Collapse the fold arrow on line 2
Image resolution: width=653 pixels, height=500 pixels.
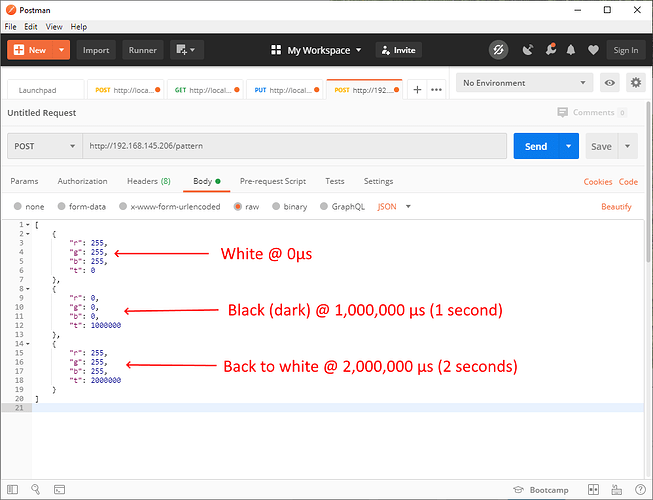point(28,234)
